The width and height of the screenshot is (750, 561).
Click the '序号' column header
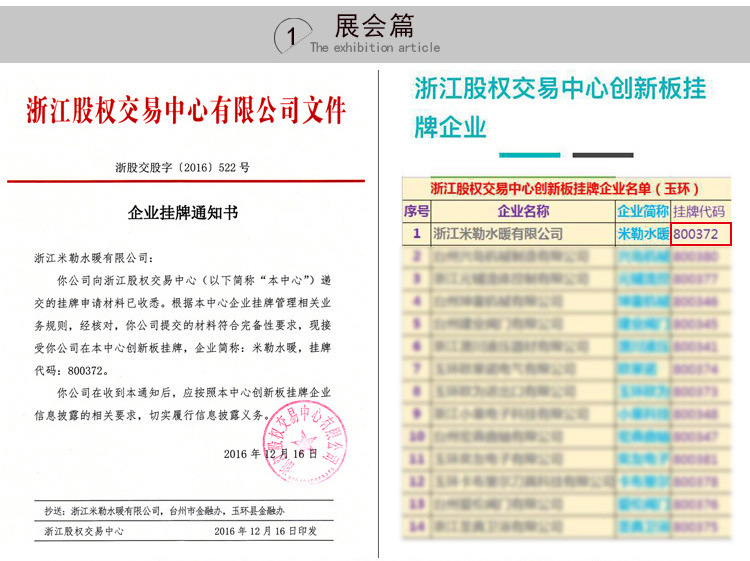click(417, 211)
